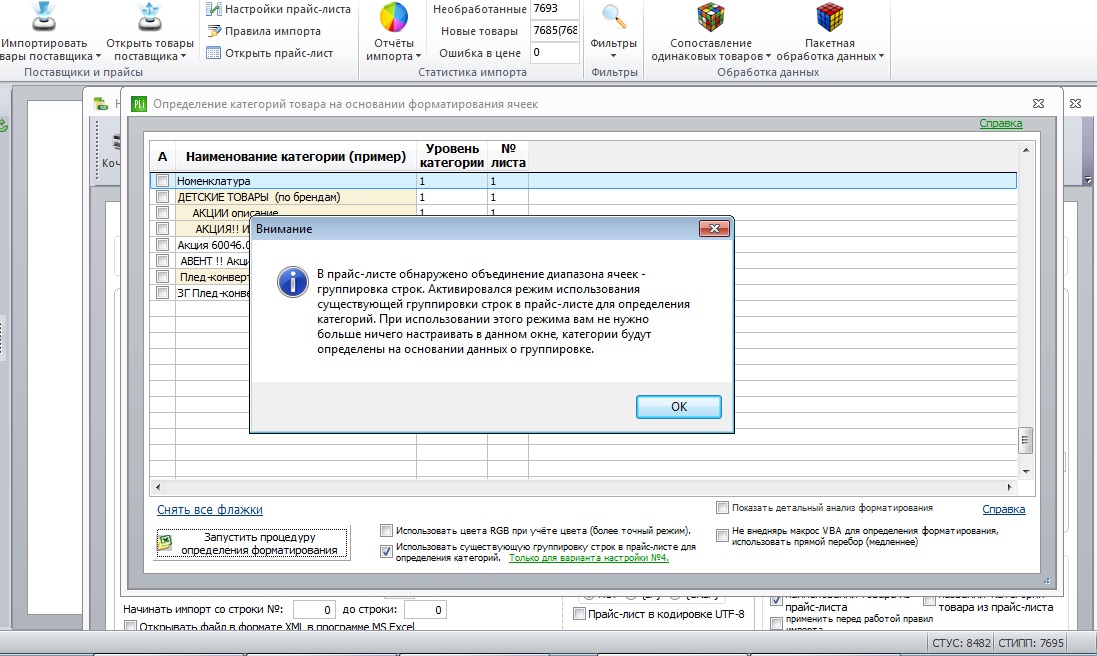Toggle Открывать файл в формате XML checkbox
The height and width of the screenshot is (656, 1097).
pyautogui.click(x=130, y=627)
